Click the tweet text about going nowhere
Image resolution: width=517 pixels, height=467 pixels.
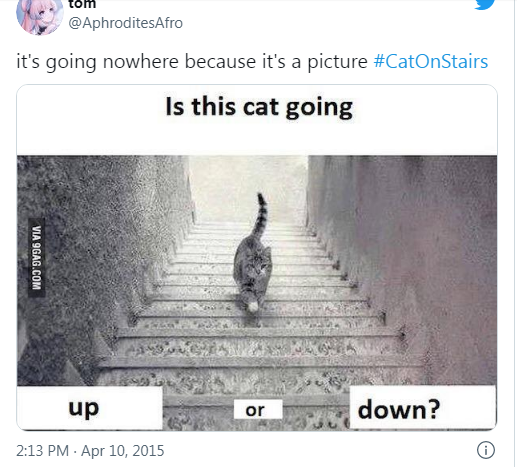click(192, 62)
